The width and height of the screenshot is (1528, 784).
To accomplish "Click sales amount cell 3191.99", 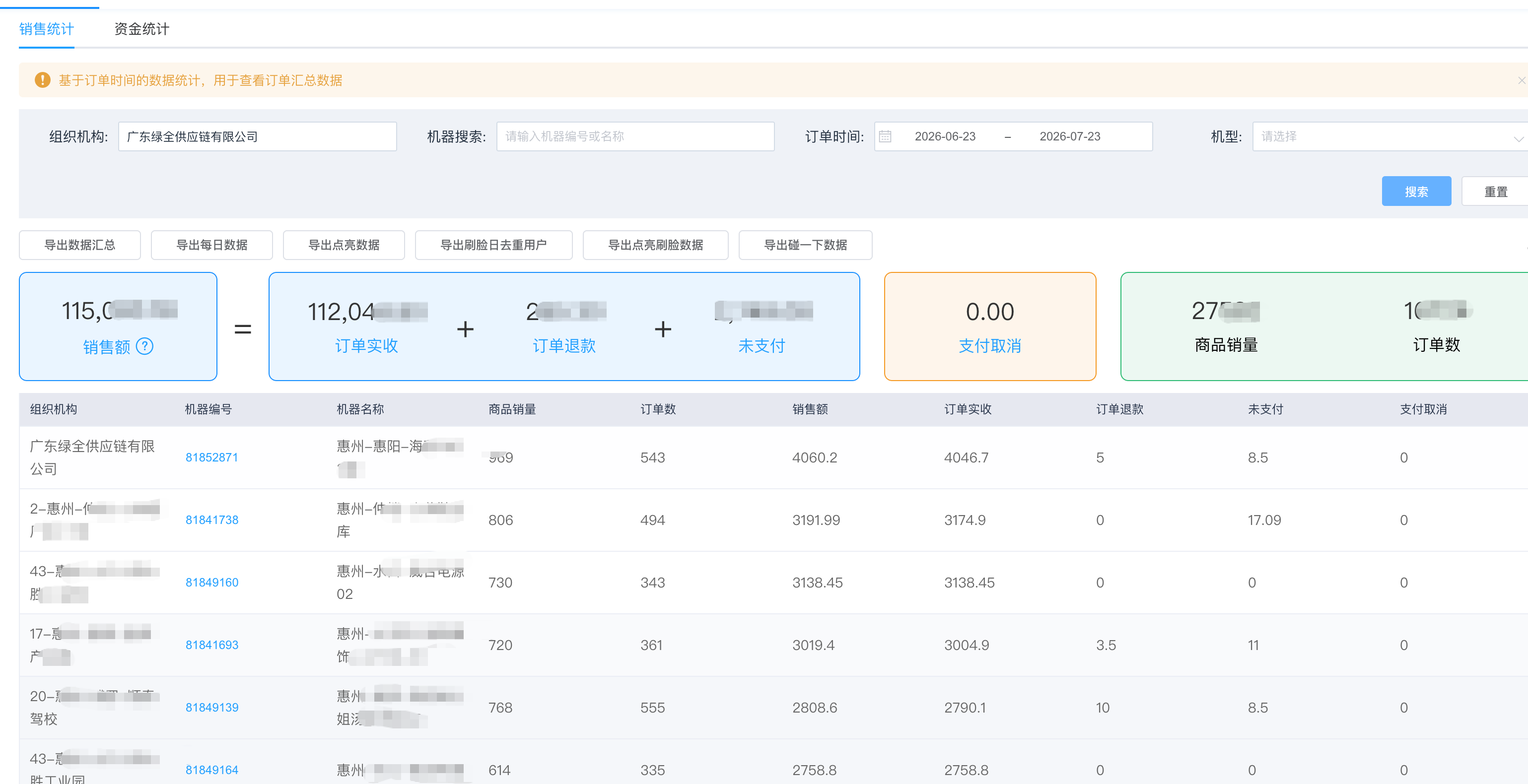I will point(816,520).
